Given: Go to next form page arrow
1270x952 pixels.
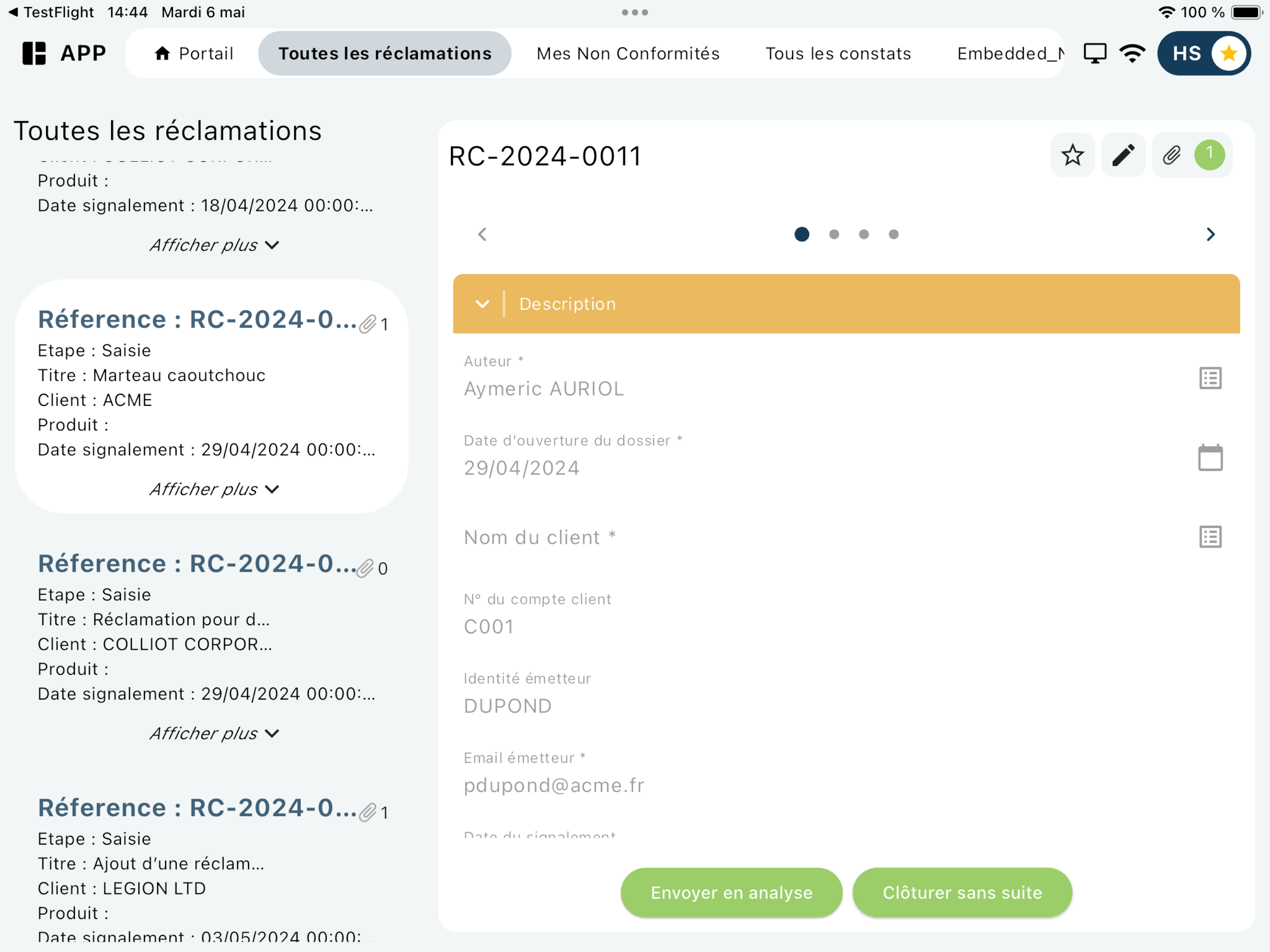Looking at the screenshot, I should pos(1210,234).
